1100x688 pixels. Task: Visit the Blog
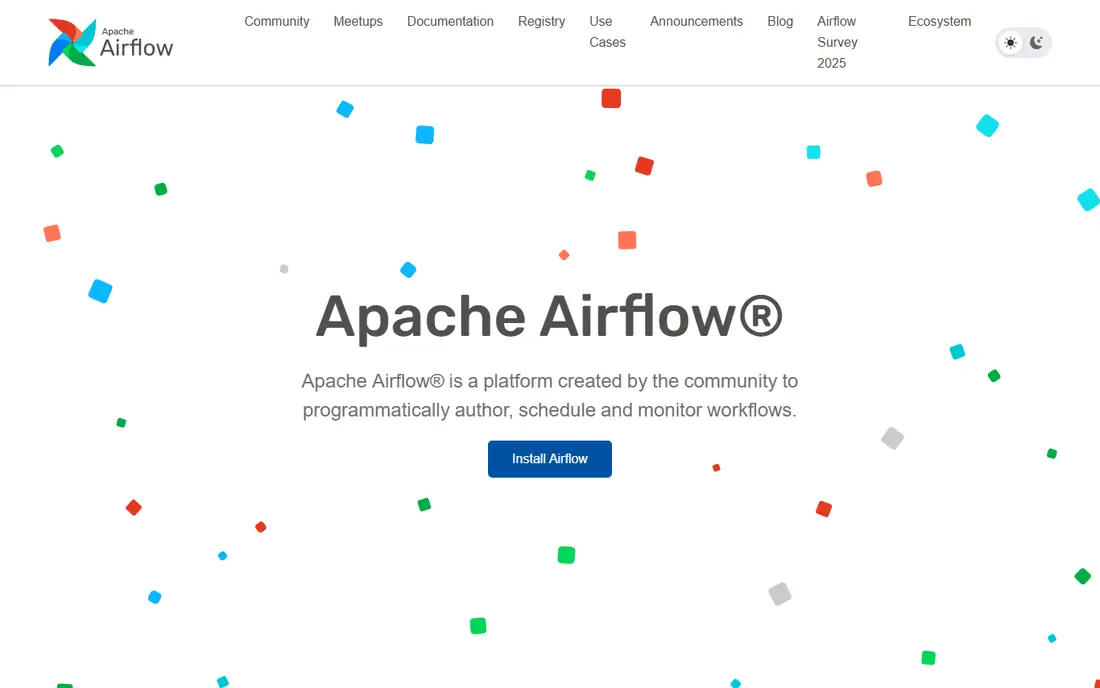pos(780,22)
